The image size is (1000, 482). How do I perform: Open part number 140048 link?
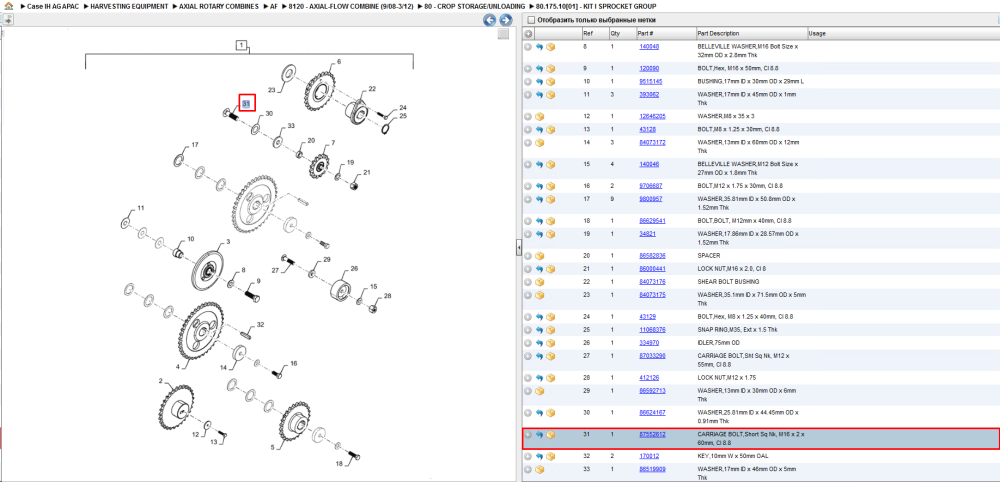coord(649,47)
